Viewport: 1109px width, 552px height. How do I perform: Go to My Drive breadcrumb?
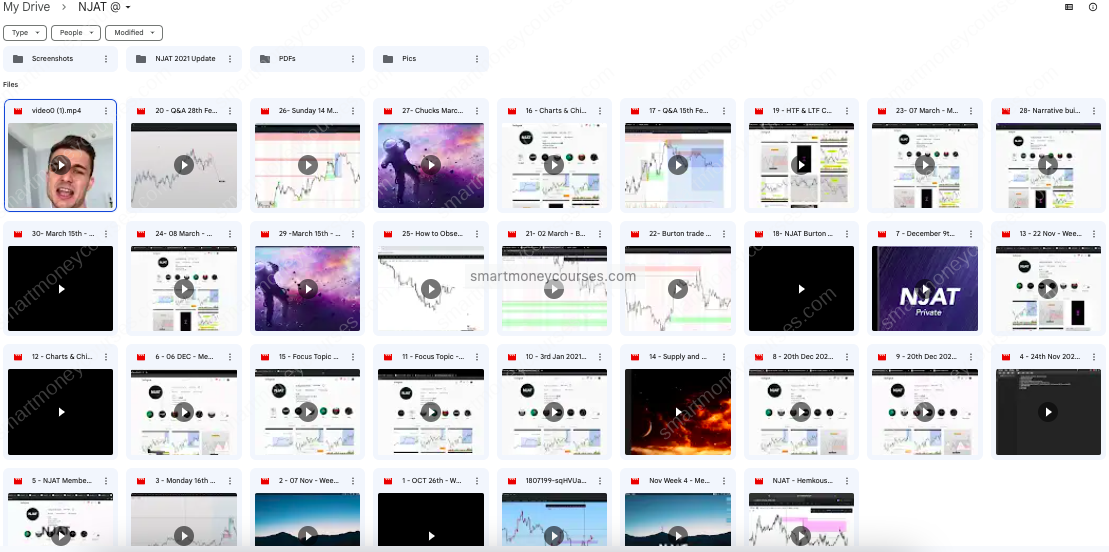point(25,8)
